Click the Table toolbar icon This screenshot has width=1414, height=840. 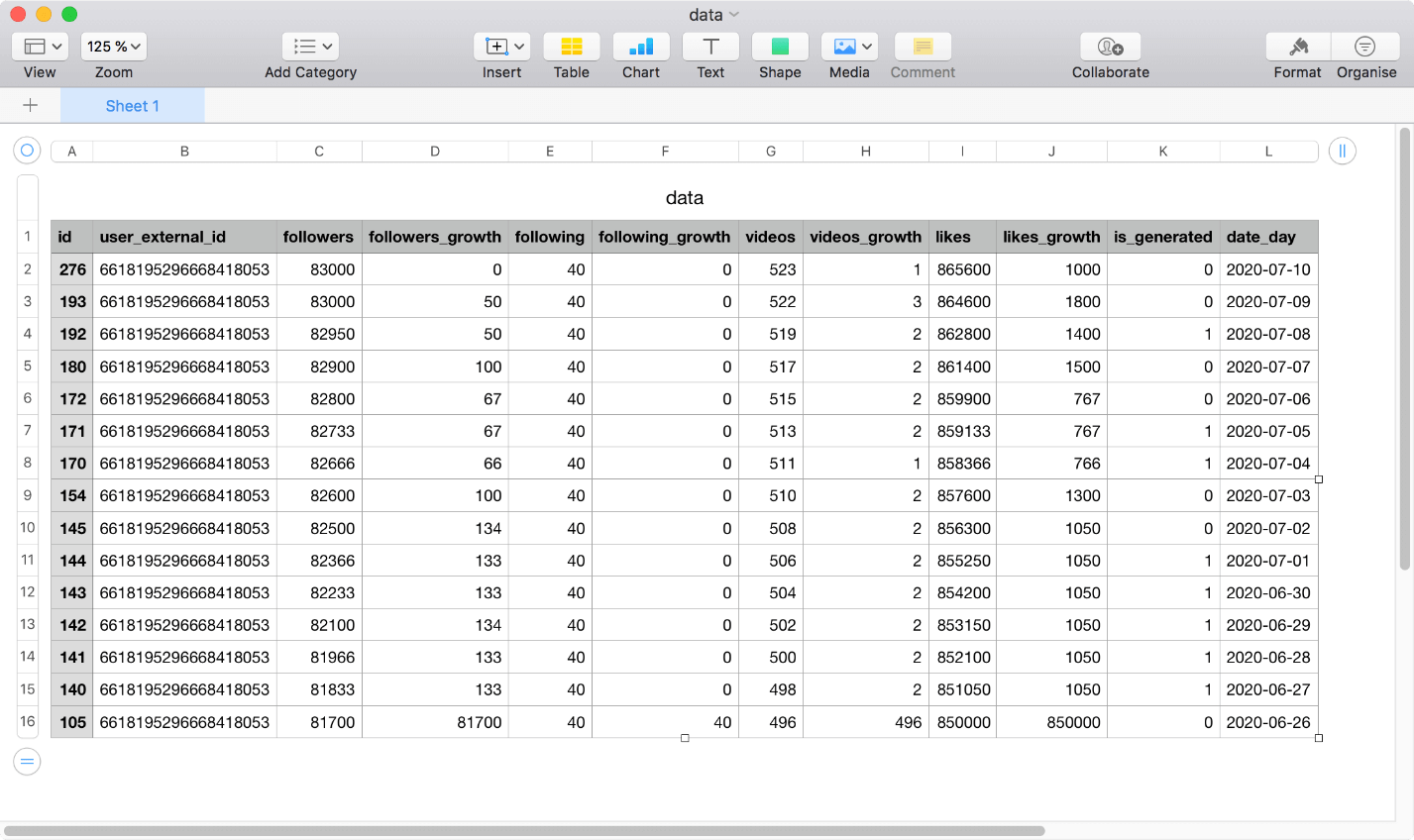(x=571, y=47)
